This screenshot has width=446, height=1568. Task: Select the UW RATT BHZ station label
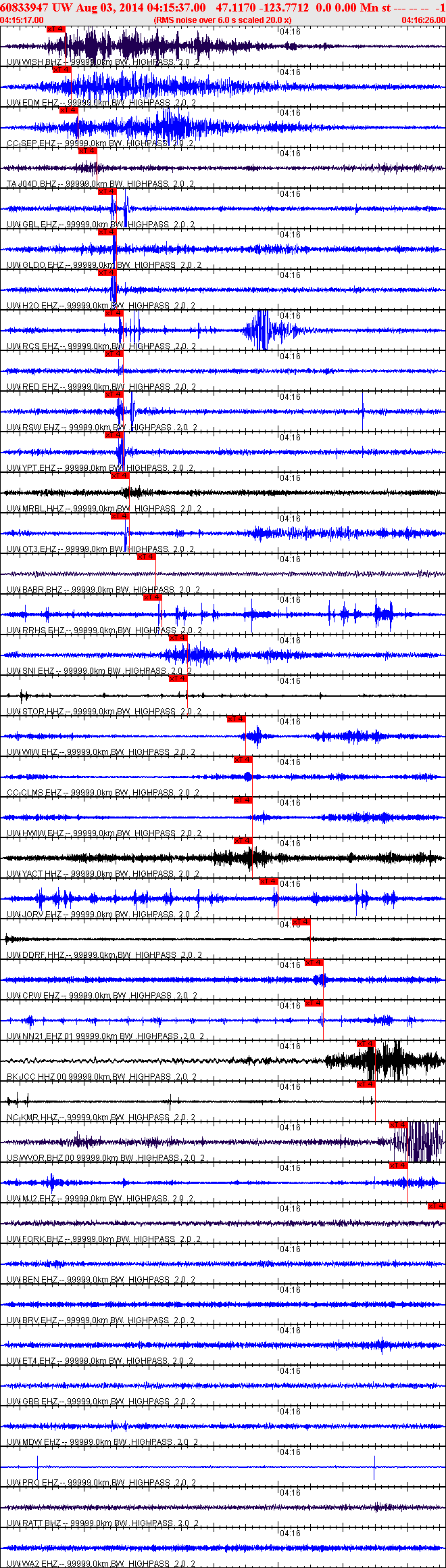pyautogui.click(x=102, y=1523)
